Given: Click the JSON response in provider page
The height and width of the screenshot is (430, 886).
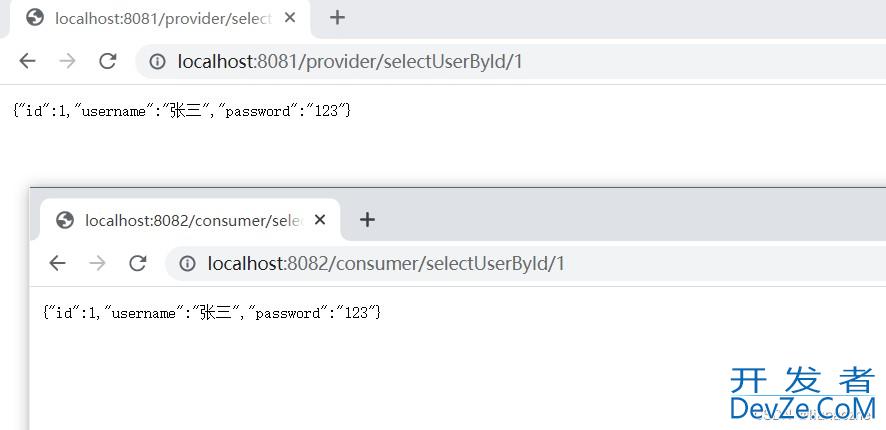Looking at the screenshot, I should (x=182, y=111).
